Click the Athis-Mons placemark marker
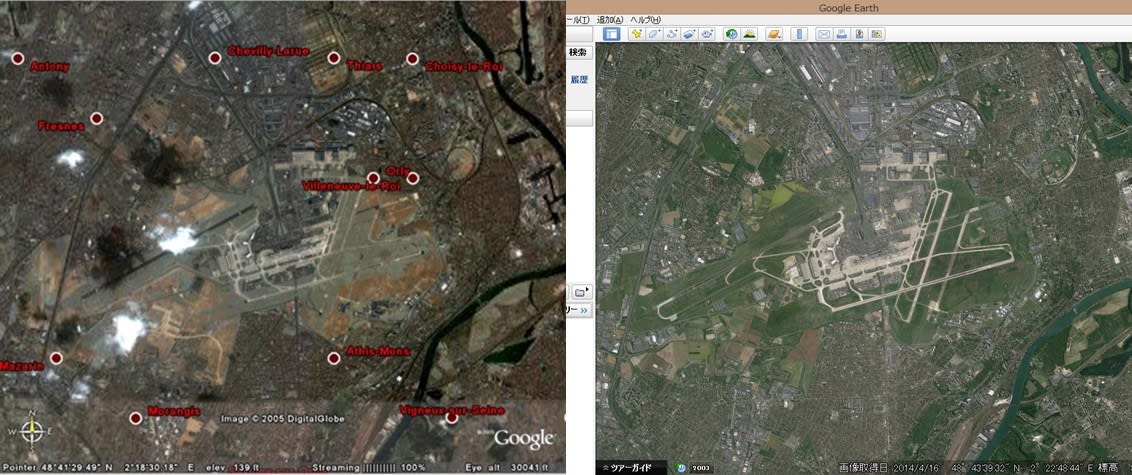The height and width of the screenshot is (475, 1132). coord(334,358)
